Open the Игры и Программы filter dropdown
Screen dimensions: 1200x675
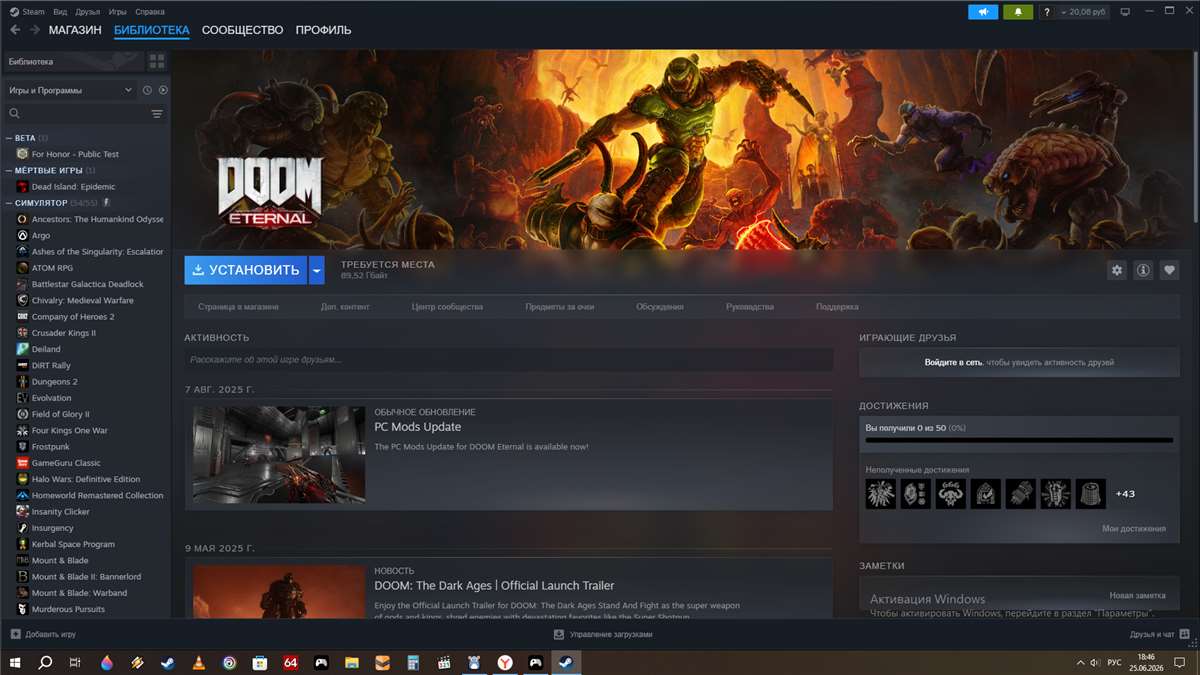pyautogui.click(x=70, y=90)
